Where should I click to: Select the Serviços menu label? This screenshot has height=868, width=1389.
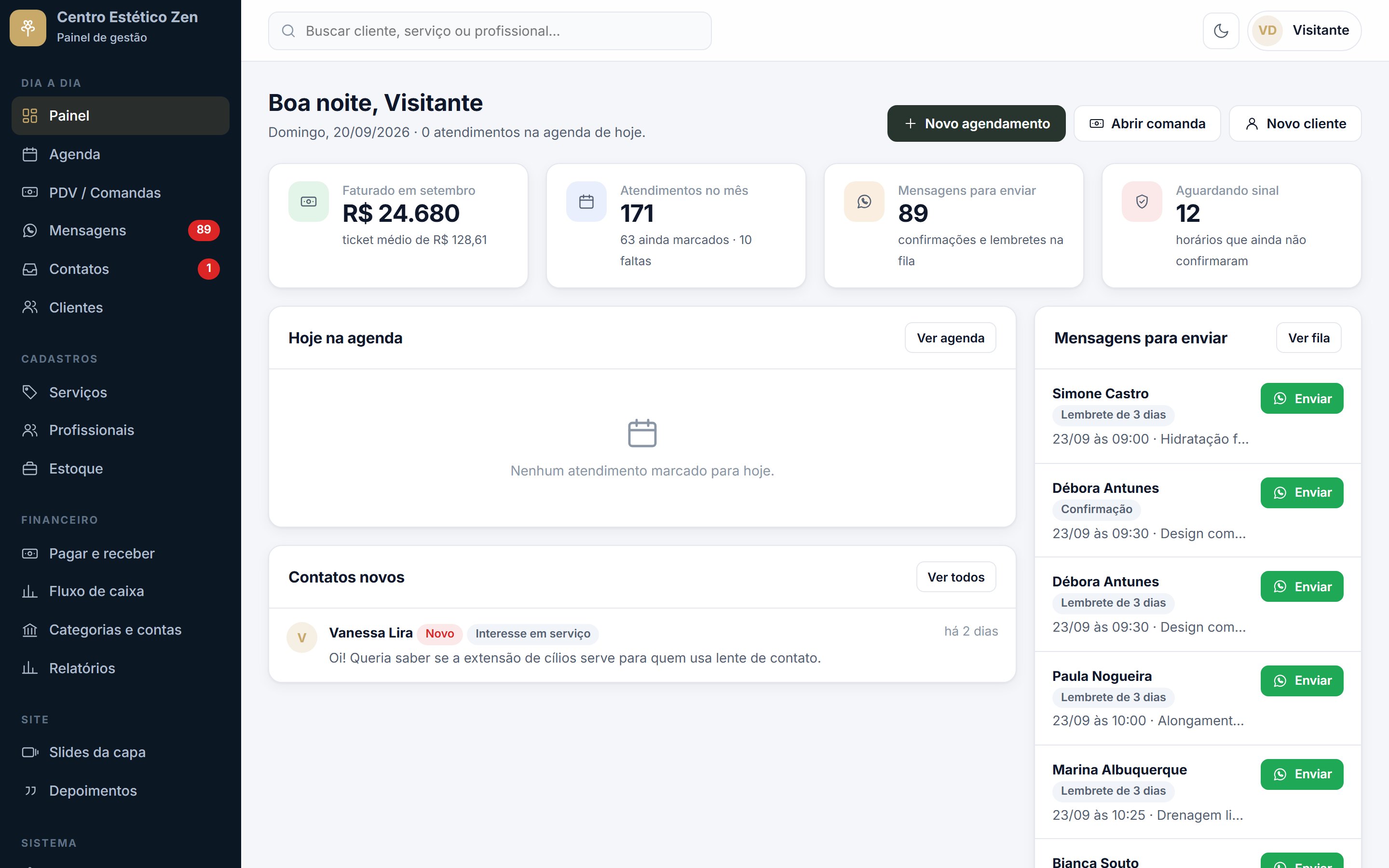click(78, 392)
